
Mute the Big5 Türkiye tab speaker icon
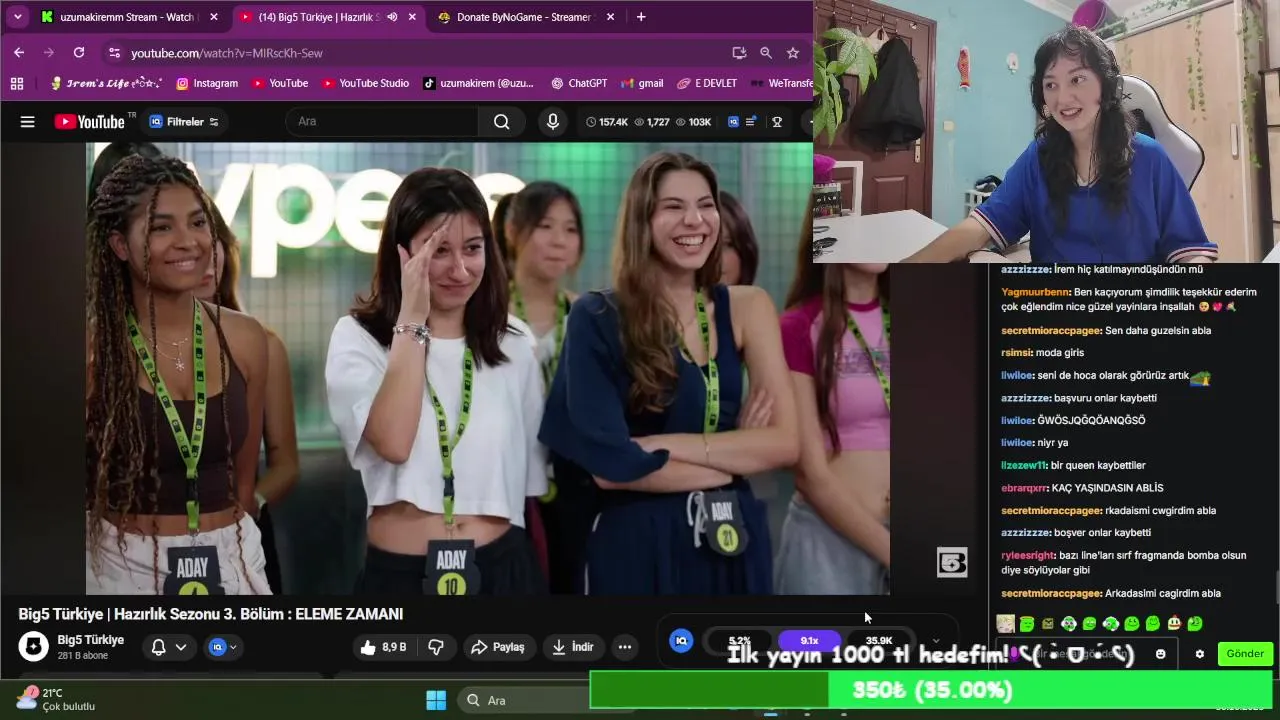(x=392, y=17)
